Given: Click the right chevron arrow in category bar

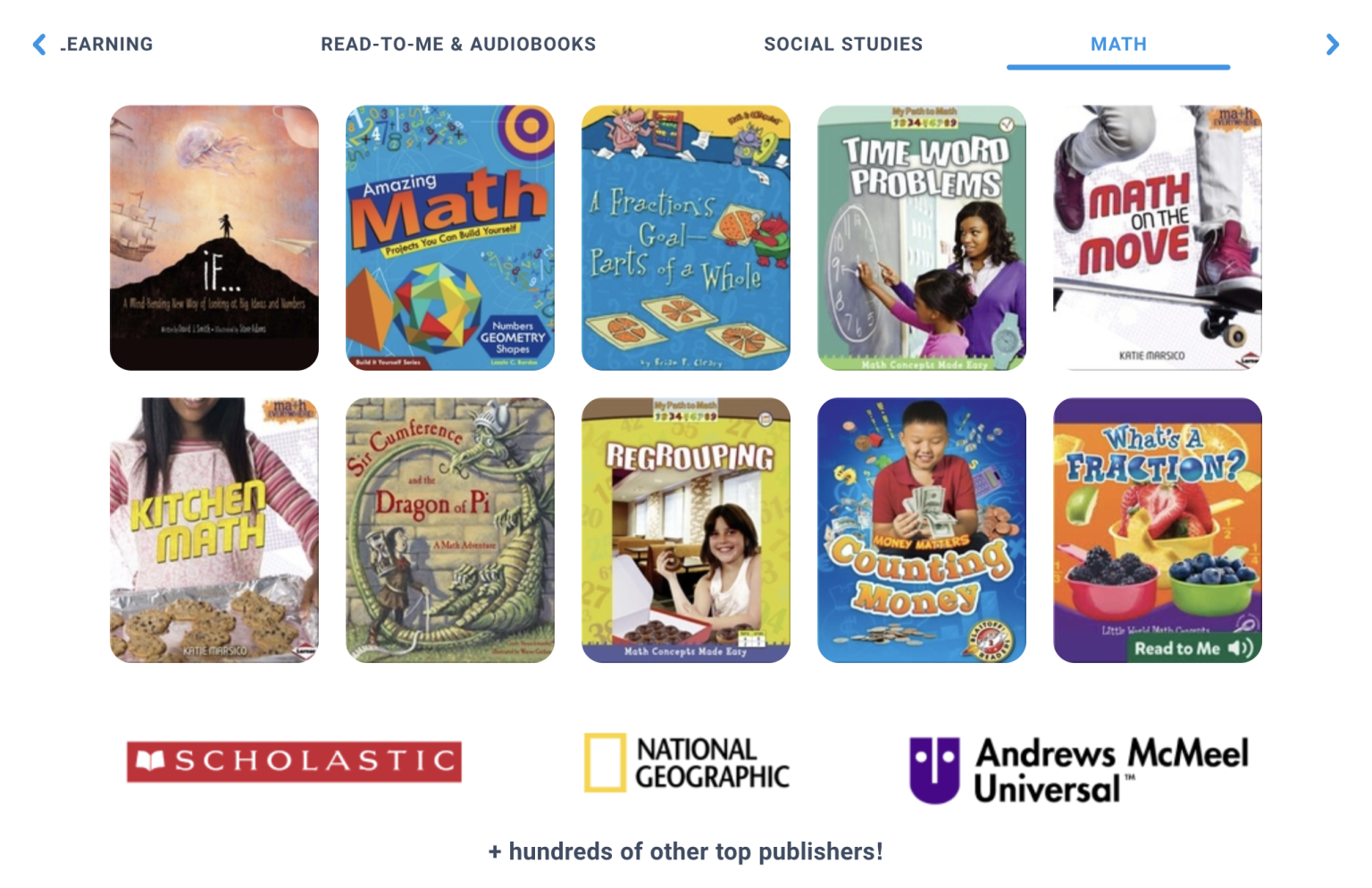Looking at the screenshot, I should click(x=1332, y=45).
